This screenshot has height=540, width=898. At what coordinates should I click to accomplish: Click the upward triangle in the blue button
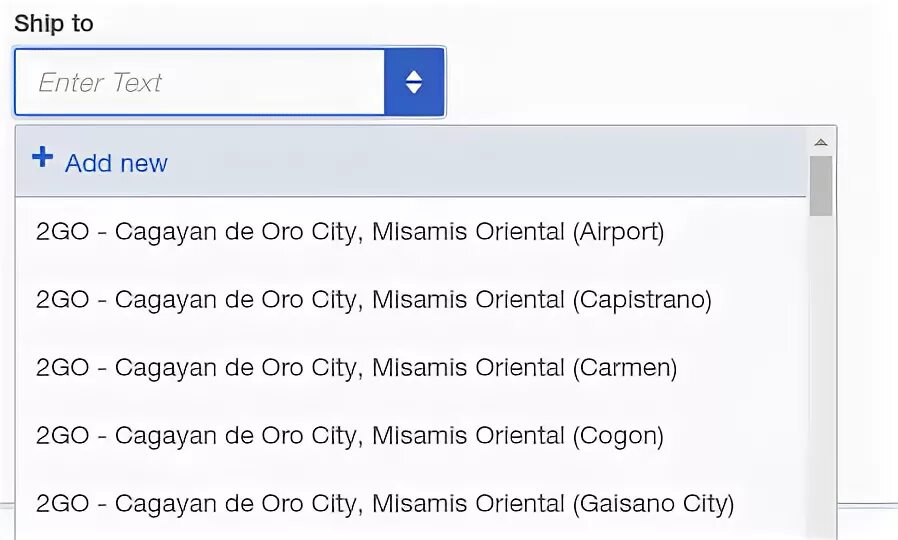pyautogui.click(x=413, y=76)
